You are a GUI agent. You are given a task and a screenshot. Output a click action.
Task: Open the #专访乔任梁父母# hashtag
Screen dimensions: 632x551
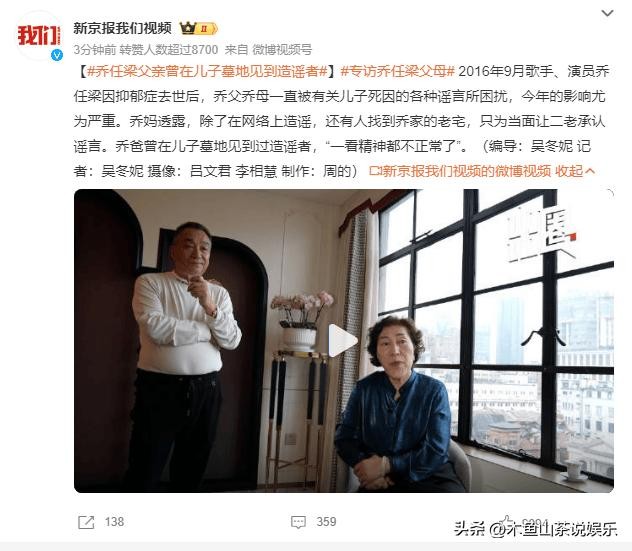397,71
